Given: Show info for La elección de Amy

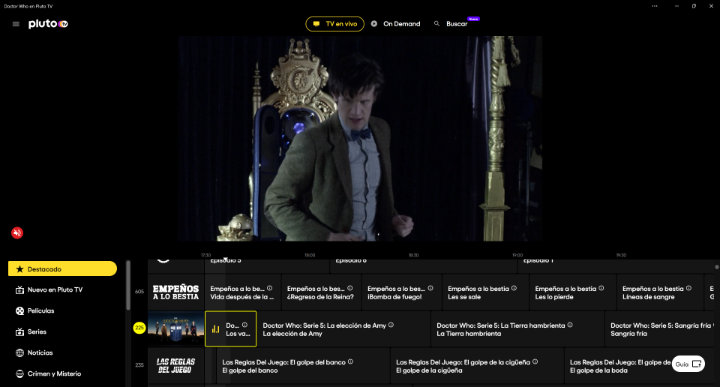Looking at the screenshot, I should tap(391, 325).
